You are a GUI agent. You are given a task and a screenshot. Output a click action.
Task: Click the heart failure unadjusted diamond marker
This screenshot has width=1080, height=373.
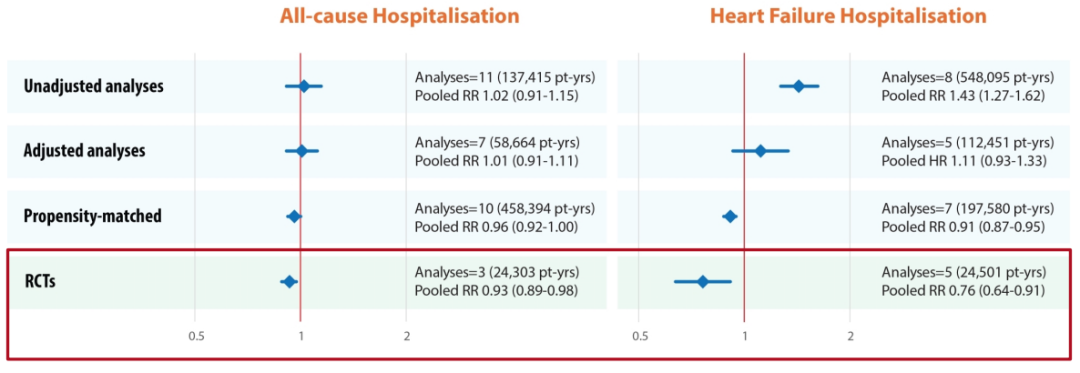pyautogui.click(x=798, y=86)
